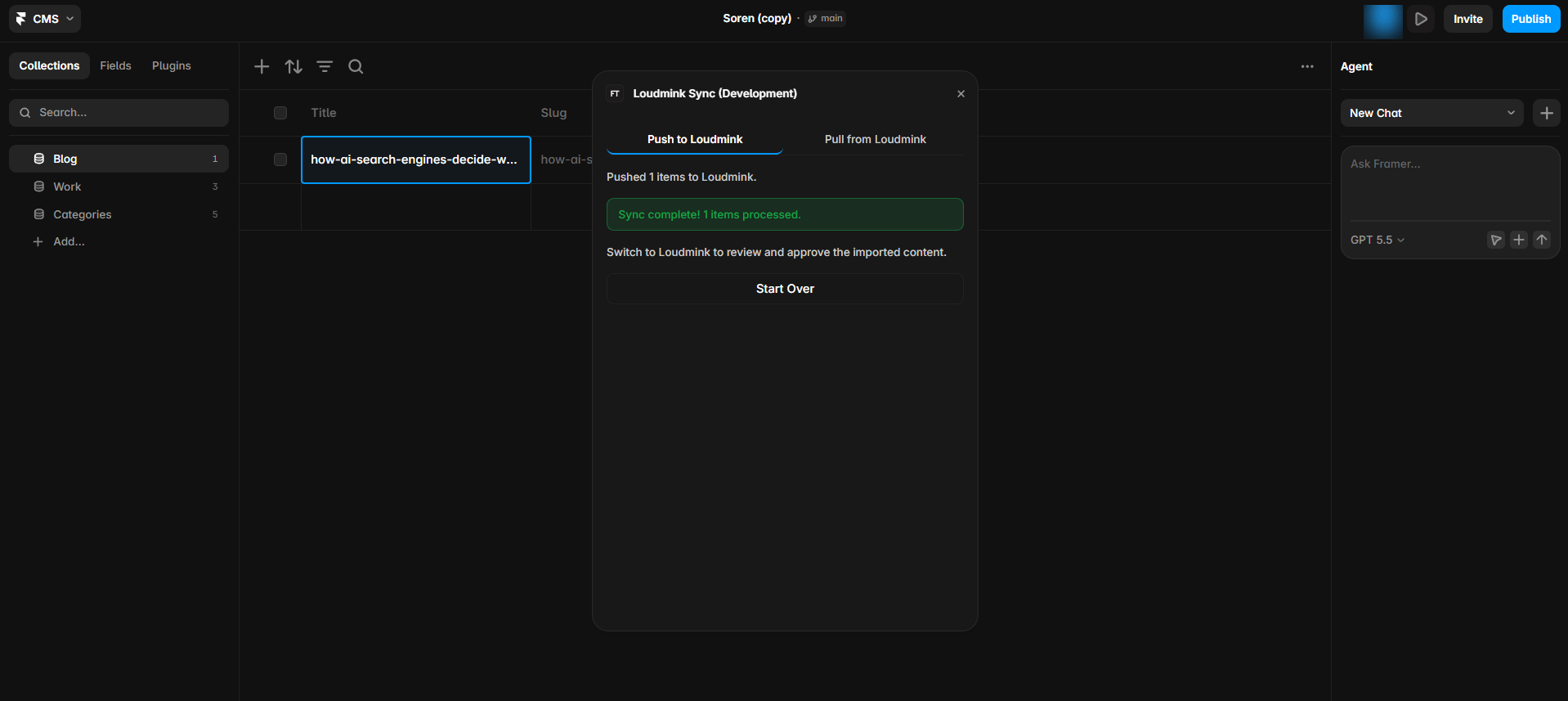Add attachment with plus in Agent box
Image resolution: width=1568 pixels, height=701 pixels.
pyautogui.click(x=1519, y=240)
